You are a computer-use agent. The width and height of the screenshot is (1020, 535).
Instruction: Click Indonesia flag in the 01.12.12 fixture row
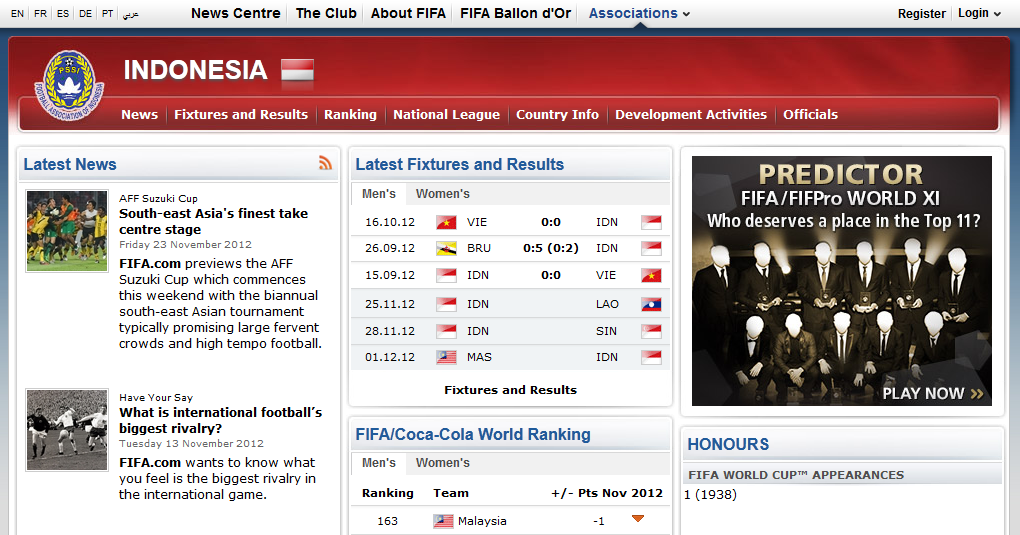[x=651, y=357]
